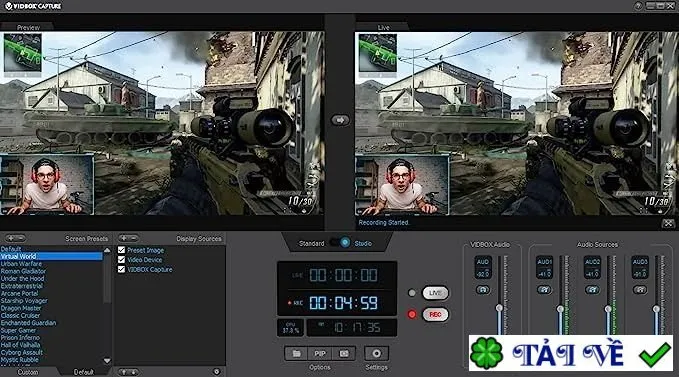Click the VIDBOX Capture logo
Image resolution: width=679 pixels, height=377 pixels.
point(33,6)
